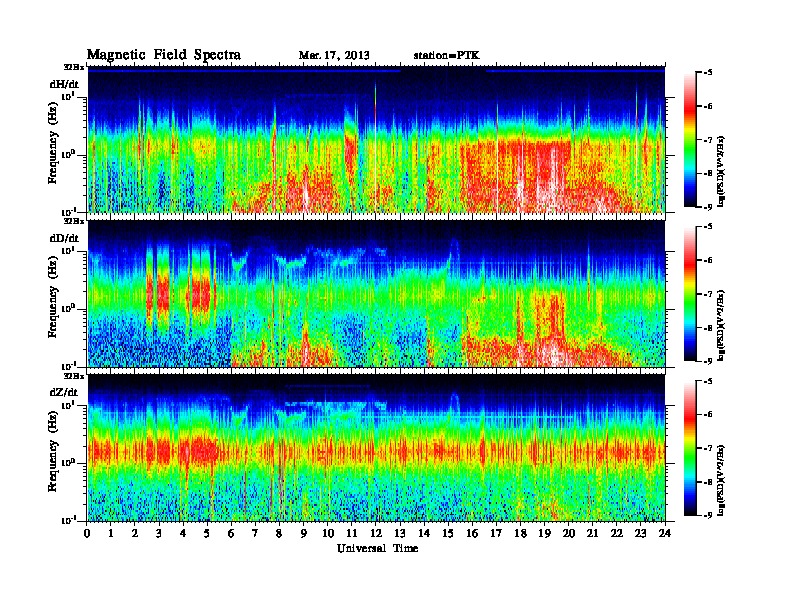Click the dH/dt spectrogram plot area

click(376, 139)
